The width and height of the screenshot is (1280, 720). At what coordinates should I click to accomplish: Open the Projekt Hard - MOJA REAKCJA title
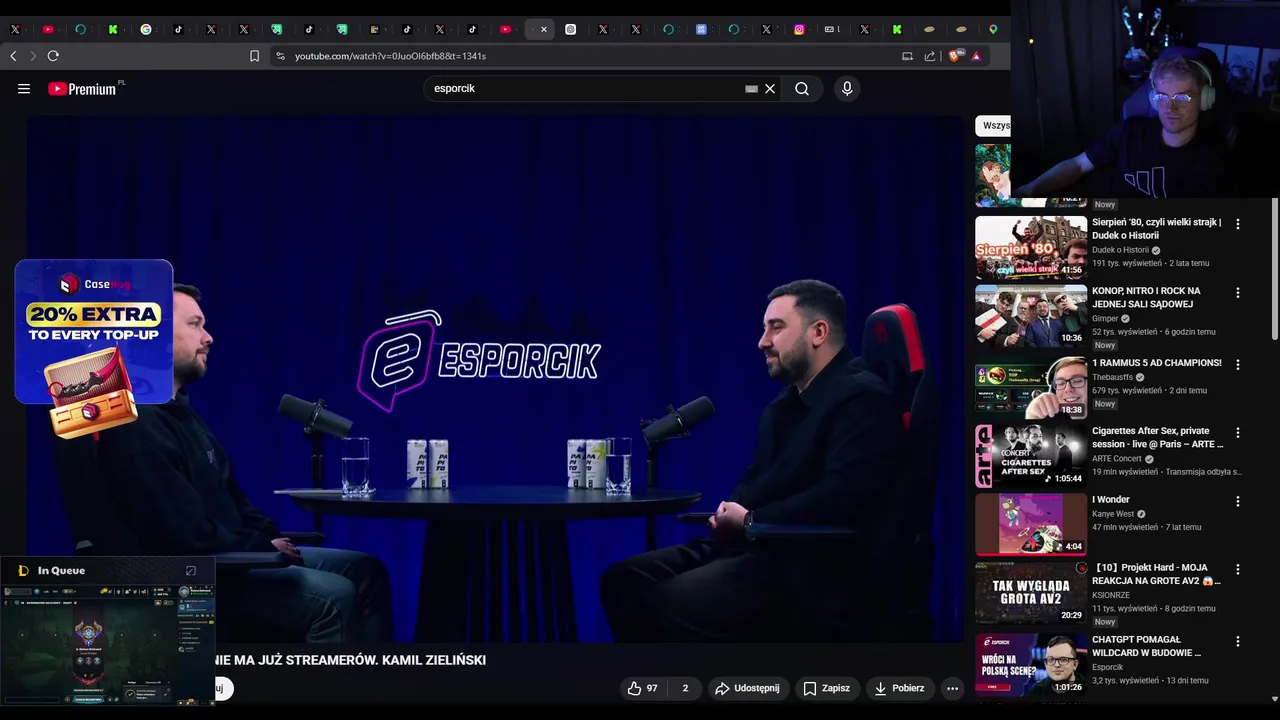click(x=1157, y=574)
